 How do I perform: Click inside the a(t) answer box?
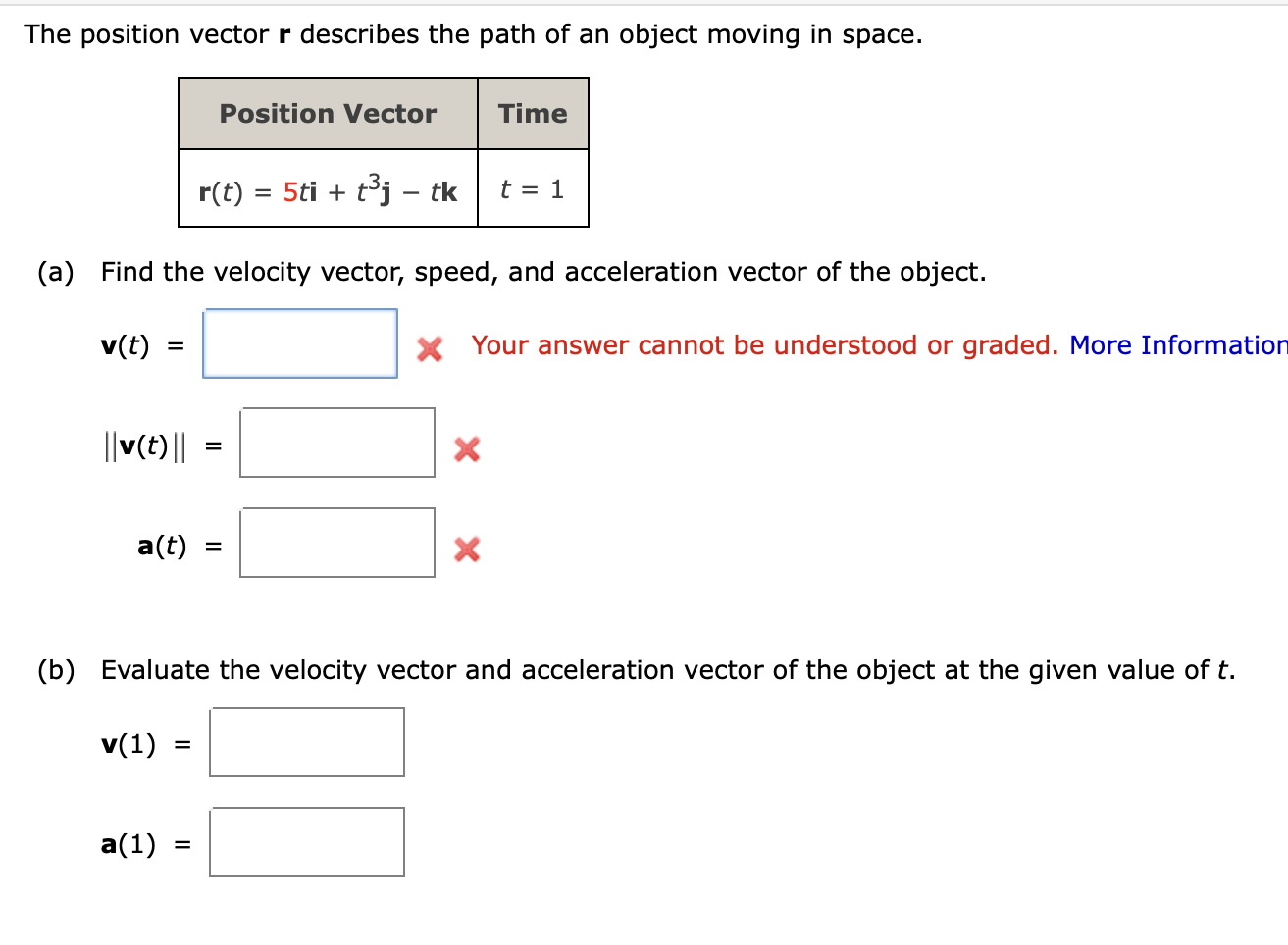point(336,543)
